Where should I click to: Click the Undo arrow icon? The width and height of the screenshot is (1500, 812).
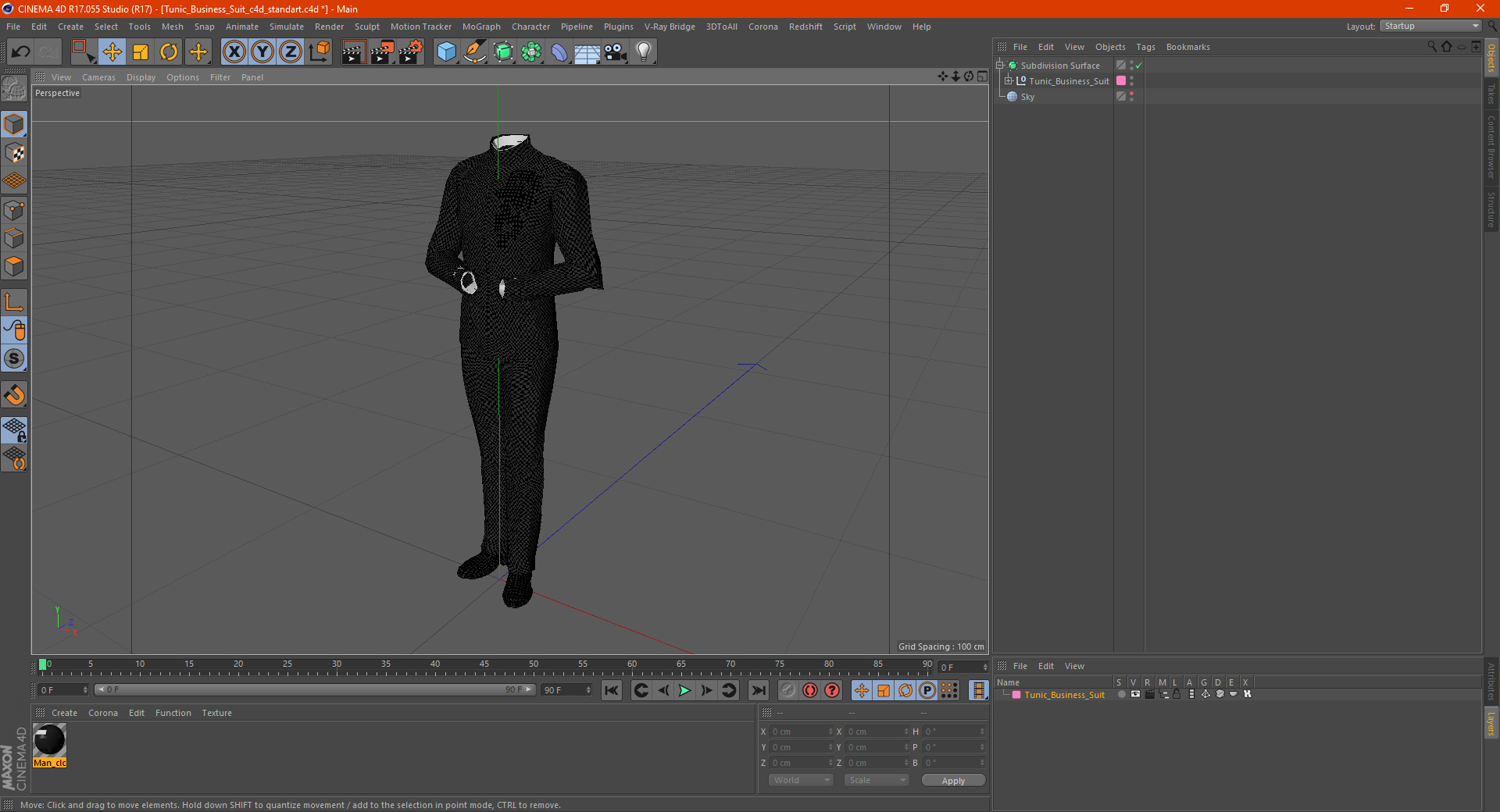(x=20, y=52)
